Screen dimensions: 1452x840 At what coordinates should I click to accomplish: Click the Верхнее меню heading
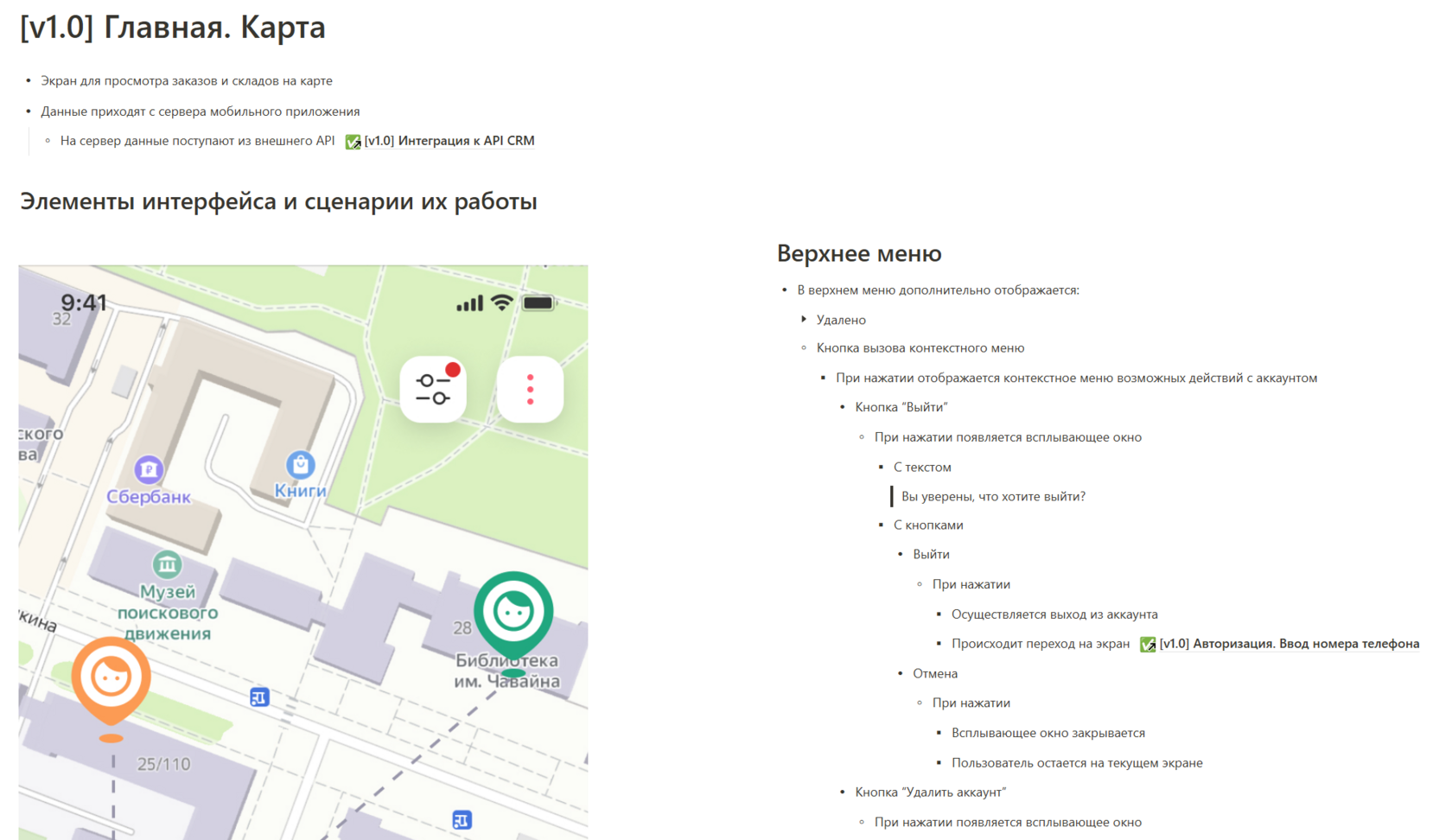click(x=859, y=253)
